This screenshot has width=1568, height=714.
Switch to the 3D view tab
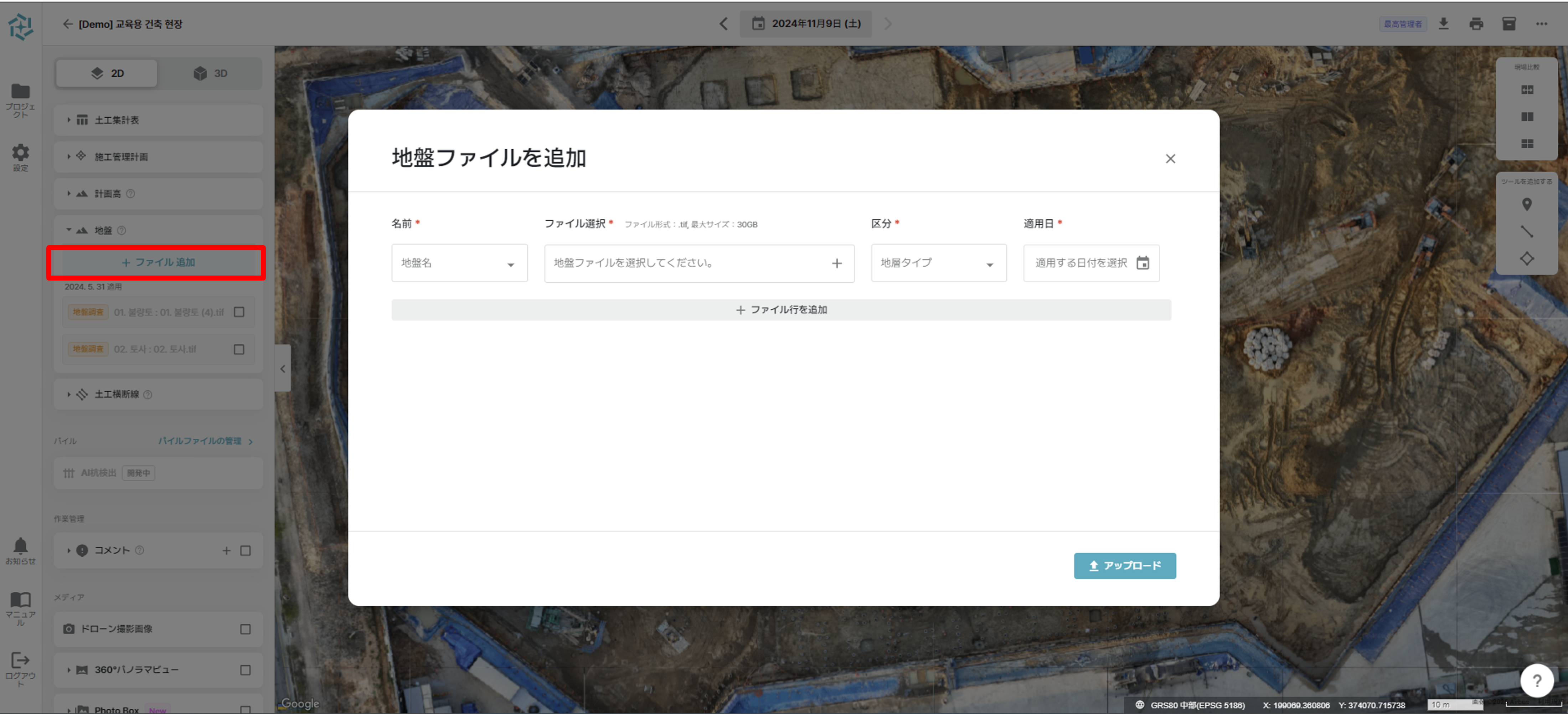point(210,73)
